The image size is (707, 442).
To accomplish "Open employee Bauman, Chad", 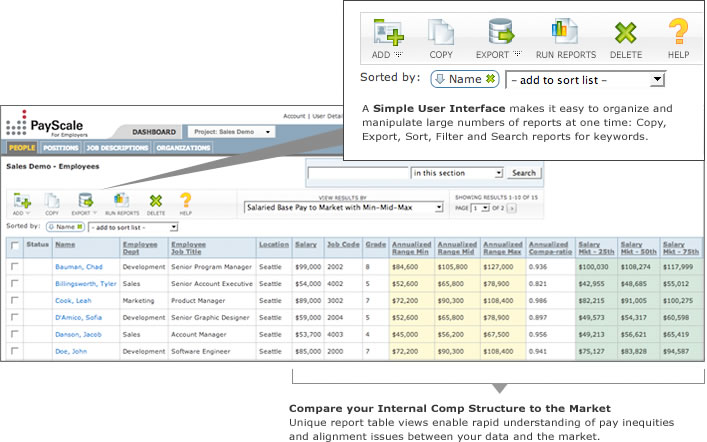I will tap(79, 267).
